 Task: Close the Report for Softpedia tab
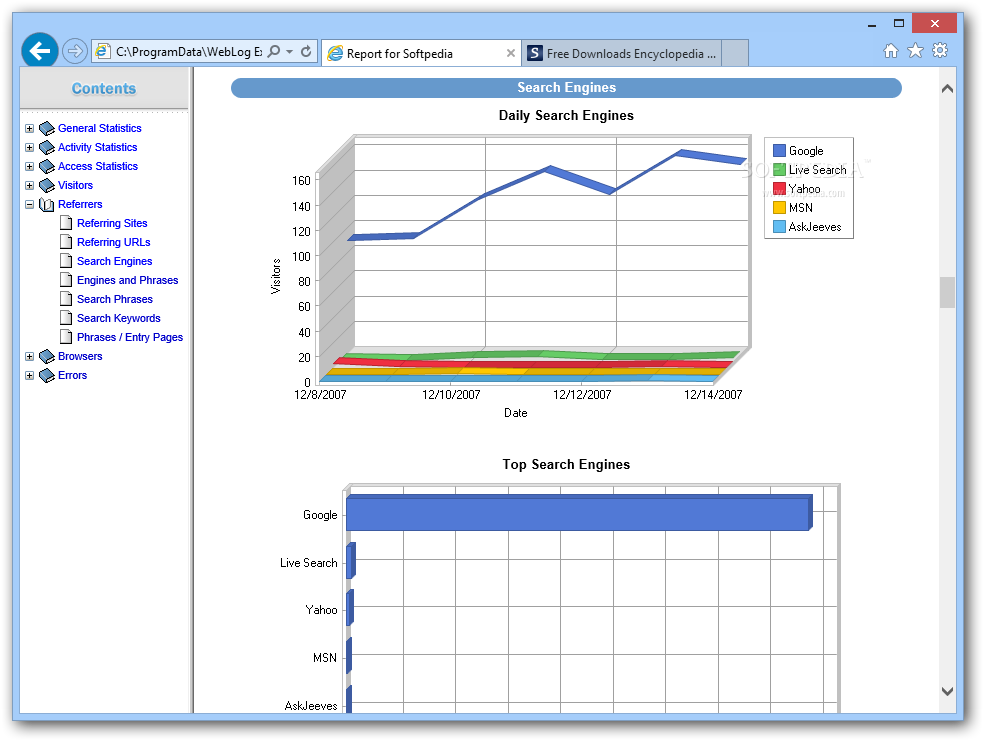[511, 53]
